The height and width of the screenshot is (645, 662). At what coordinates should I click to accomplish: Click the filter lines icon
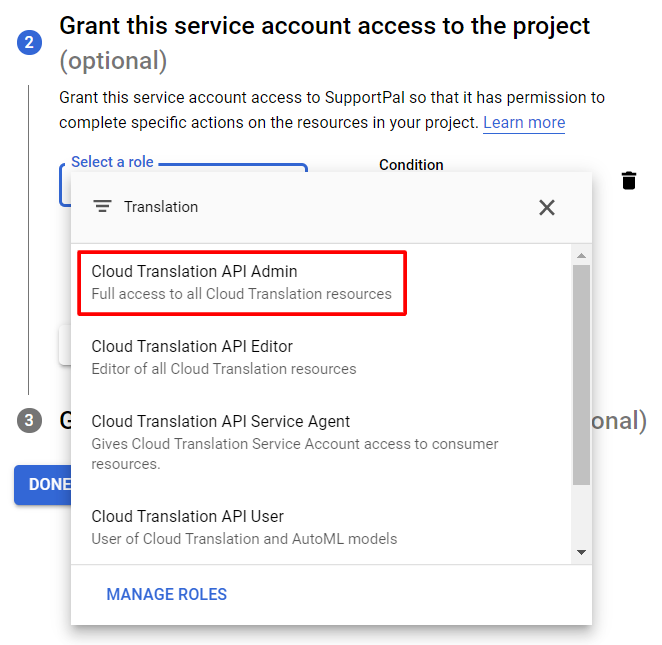[102, 206]
